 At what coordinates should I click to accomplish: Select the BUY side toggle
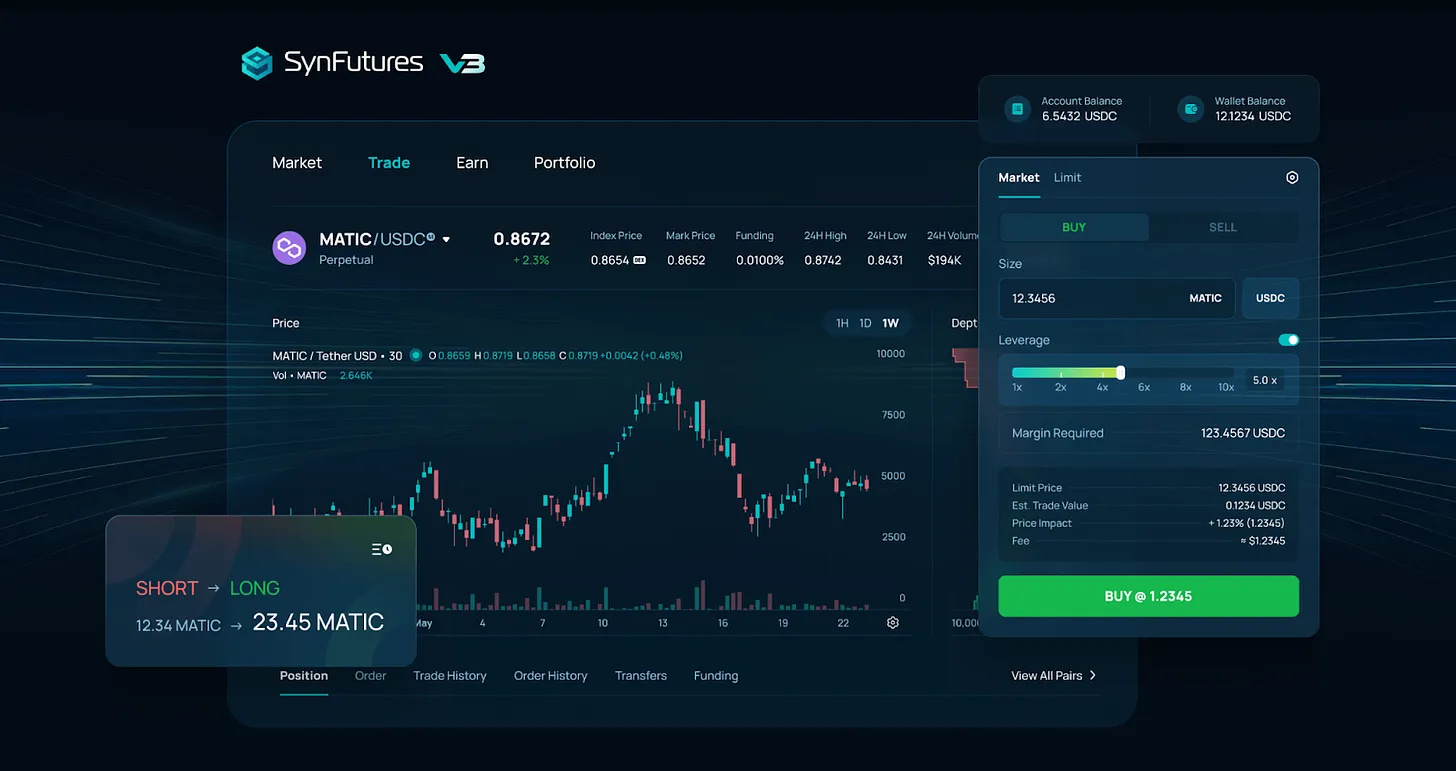(1074, 227)
